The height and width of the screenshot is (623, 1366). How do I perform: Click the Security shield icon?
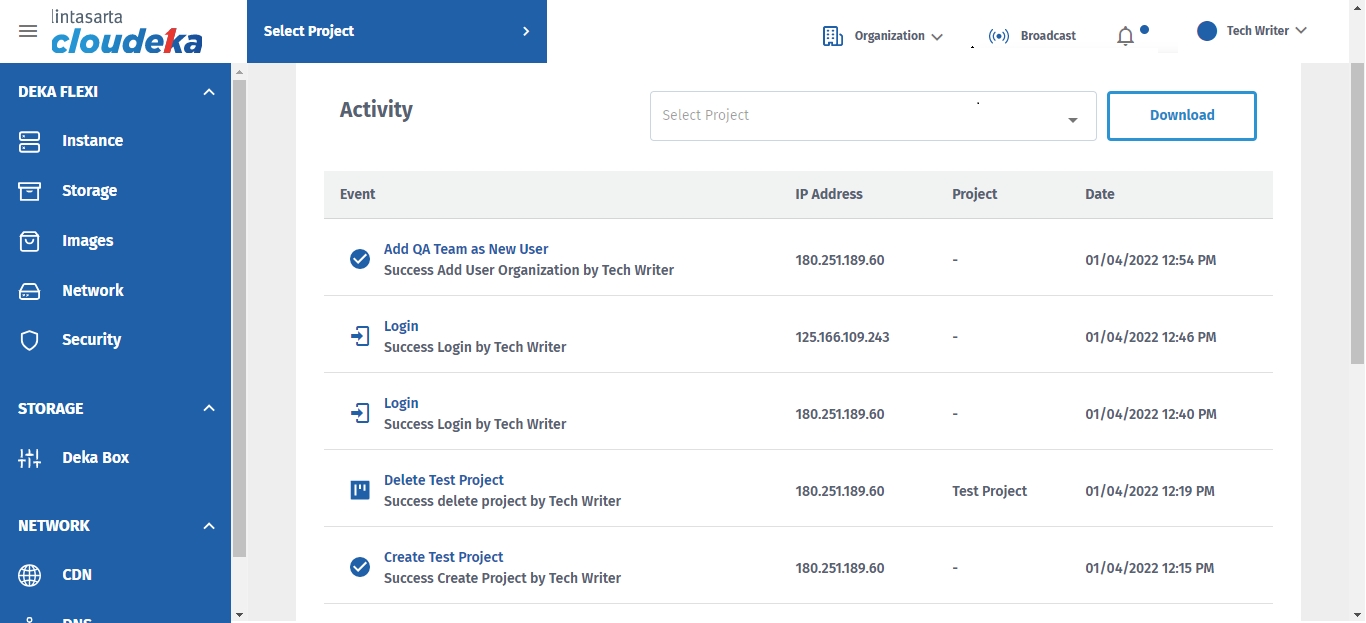30,340
